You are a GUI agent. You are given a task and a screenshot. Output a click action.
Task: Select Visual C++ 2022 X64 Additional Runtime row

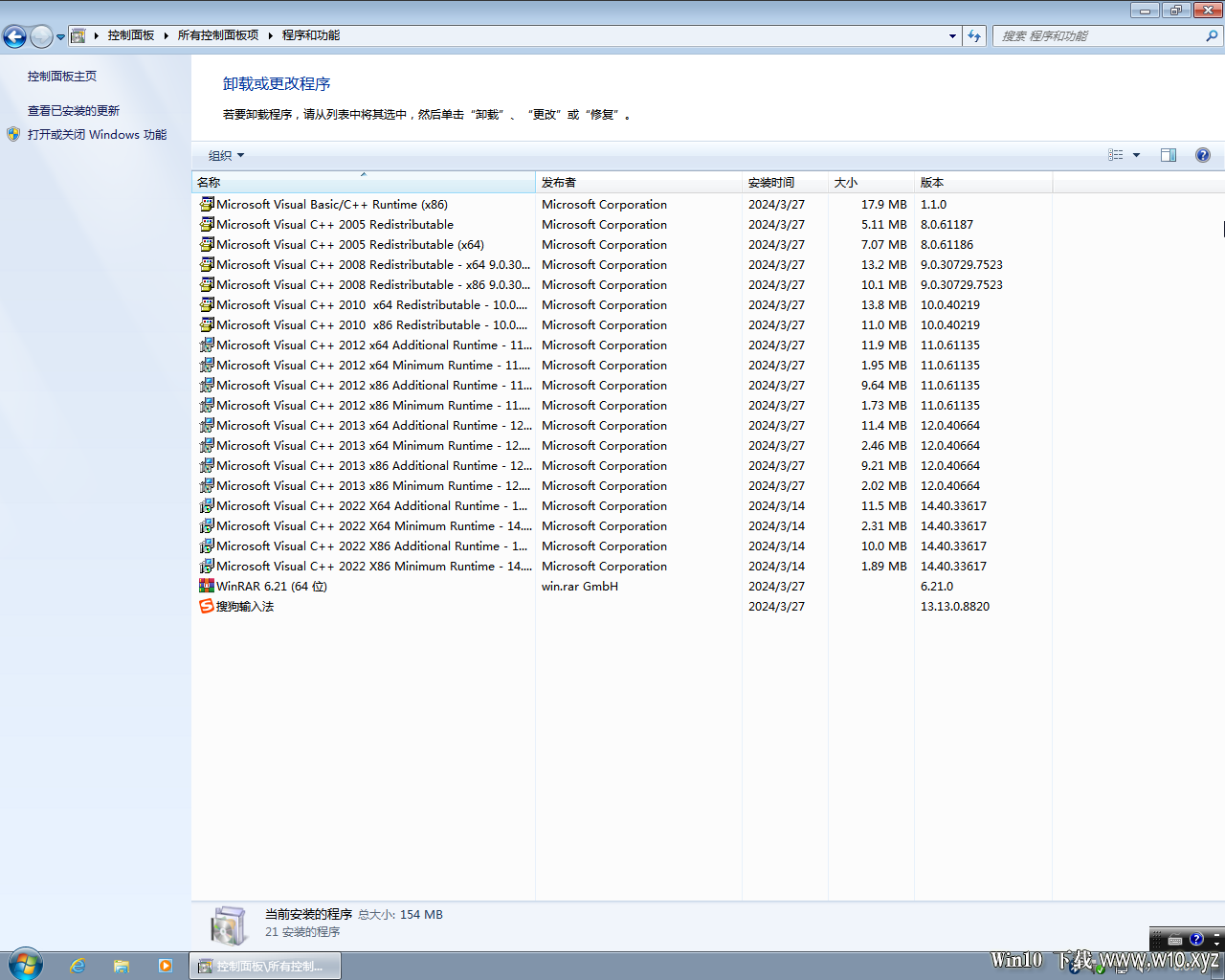pyautogui.click(x=622, y=505)
